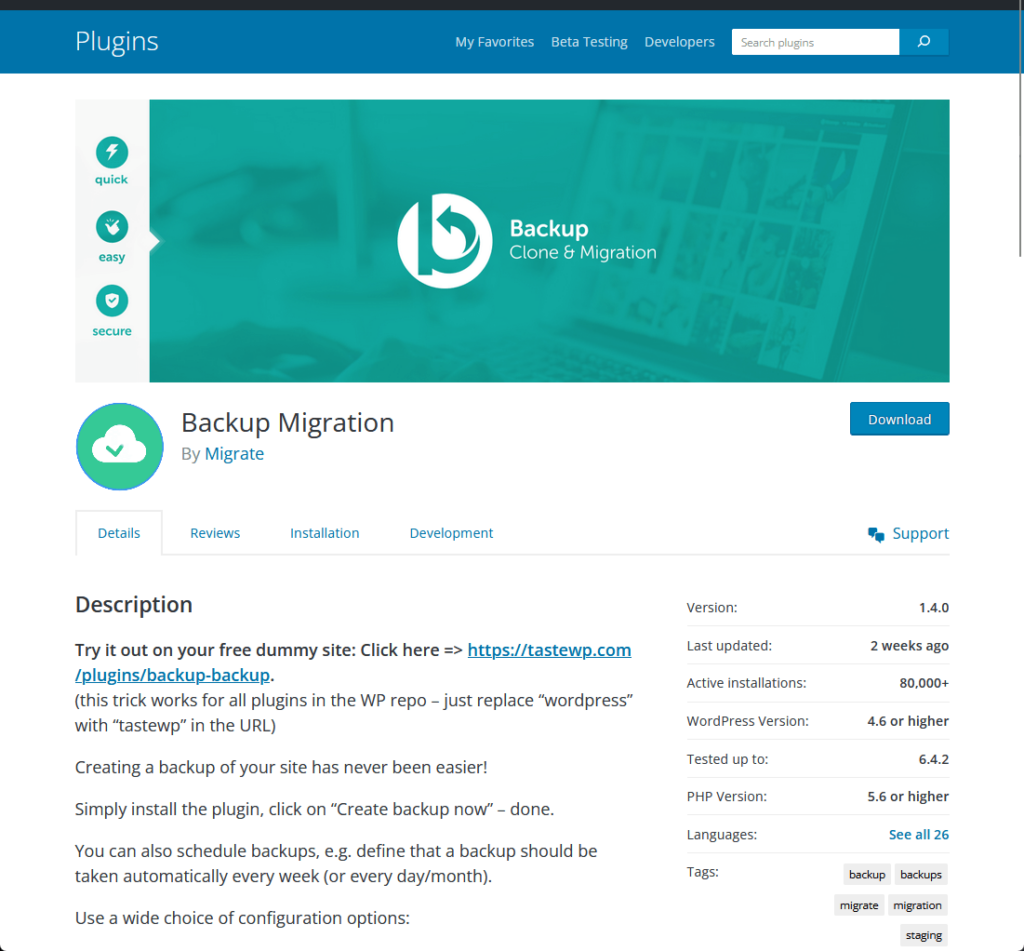Screen dimensions: 1024x951
Task: Click the Active installations 80,000+ value
Action: [923, 683]
